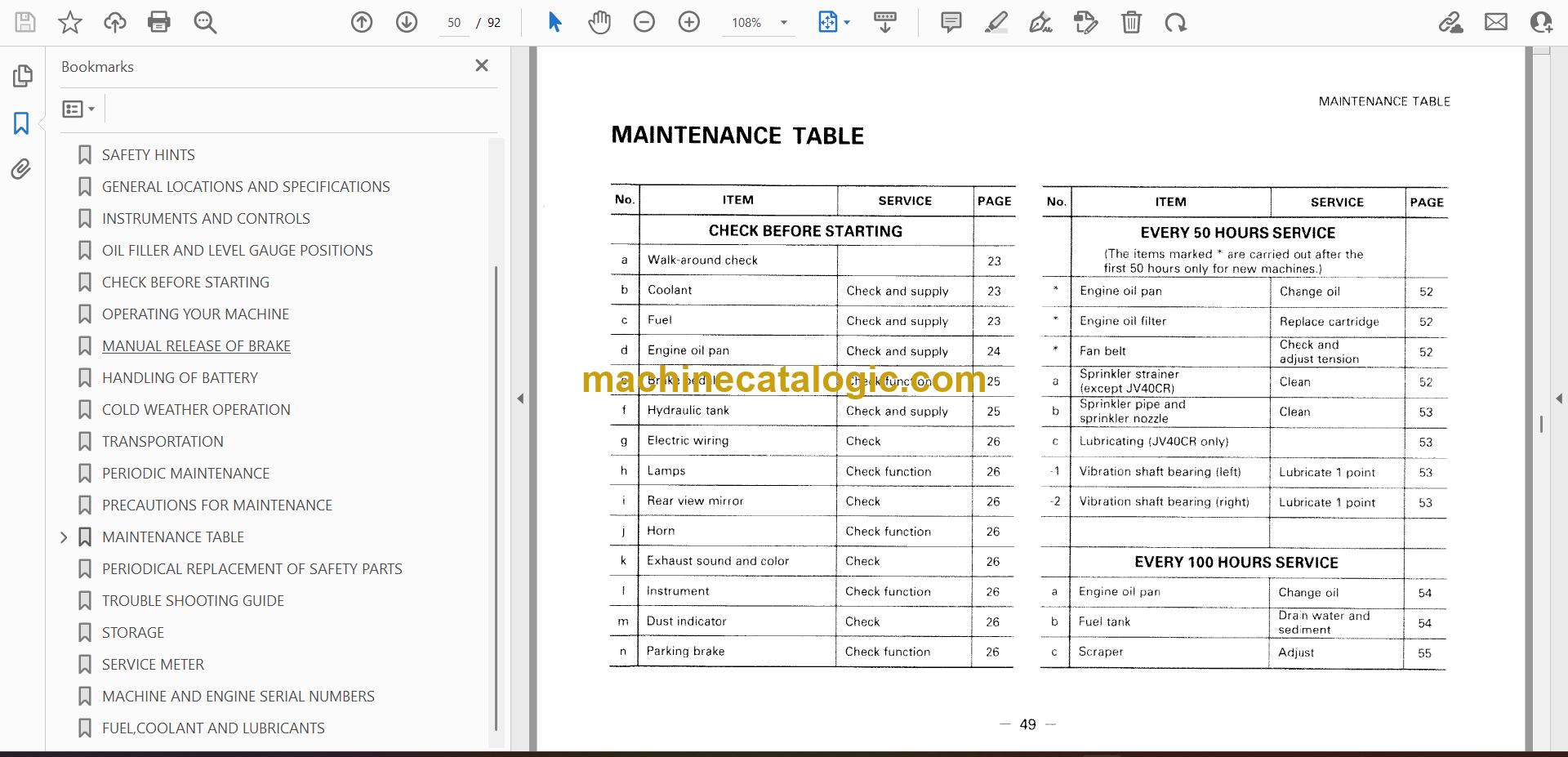The height and width of the screenshot is (757, 1568).
Task: Go to previous page arrow
Action: [x=362, y=22]
